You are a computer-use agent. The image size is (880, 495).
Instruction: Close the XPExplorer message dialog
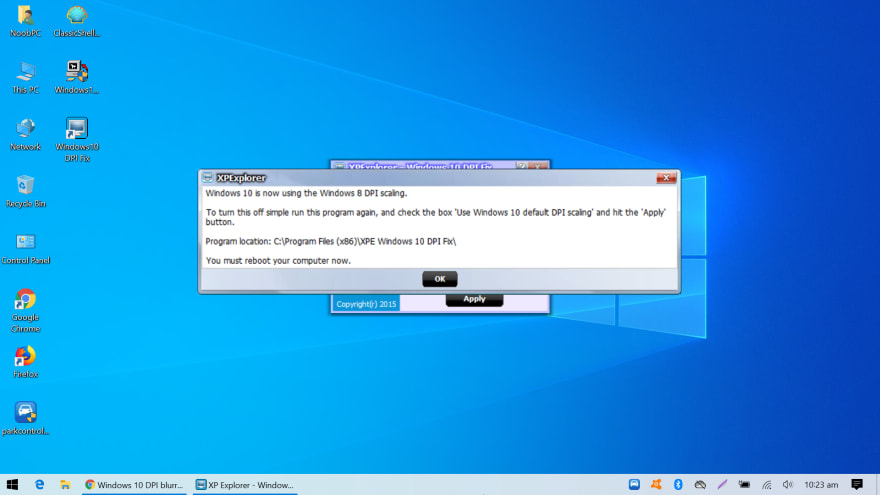666,178
